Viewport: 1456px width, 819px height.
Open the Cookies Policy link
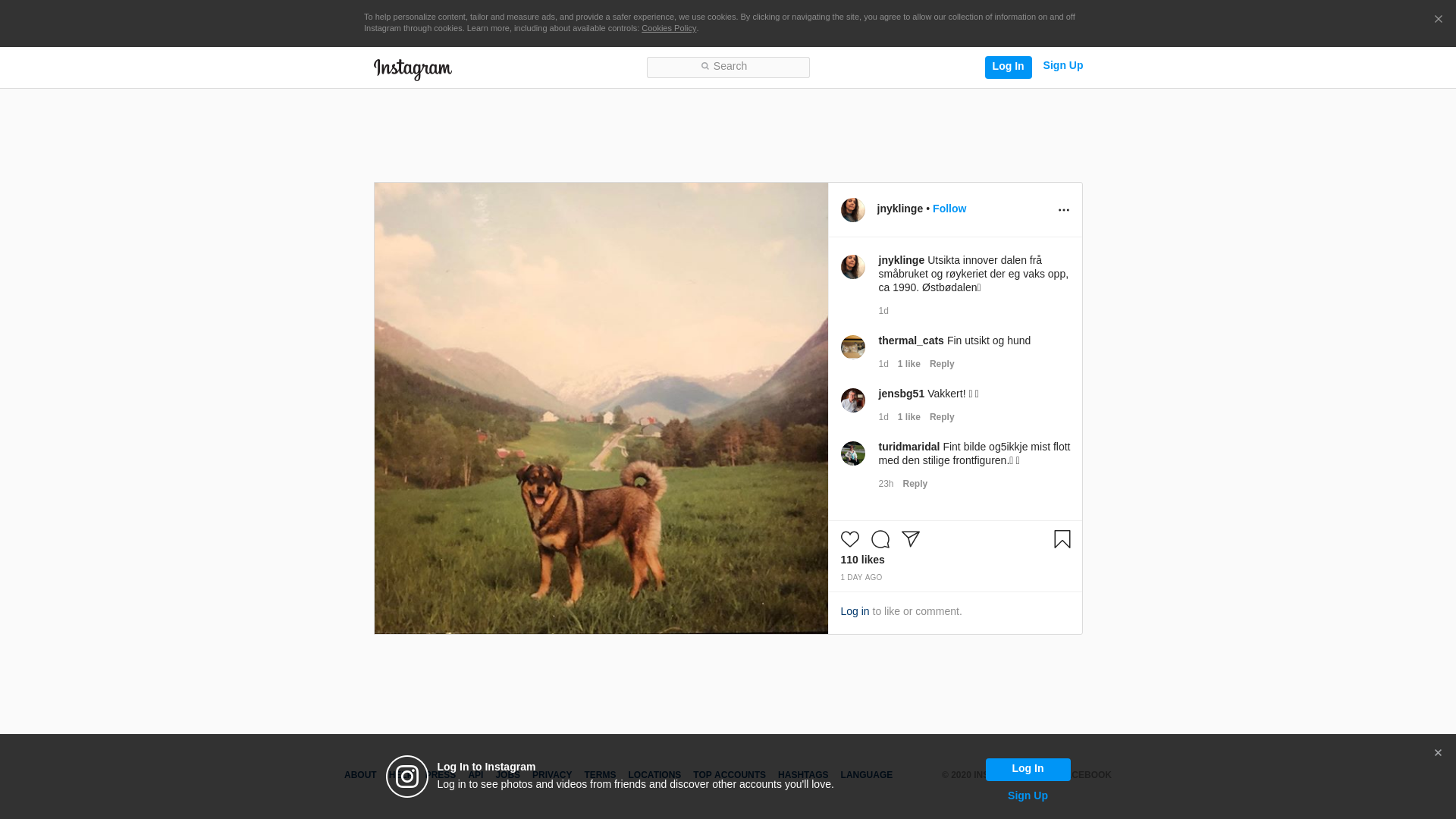click(x=668, y=28)
